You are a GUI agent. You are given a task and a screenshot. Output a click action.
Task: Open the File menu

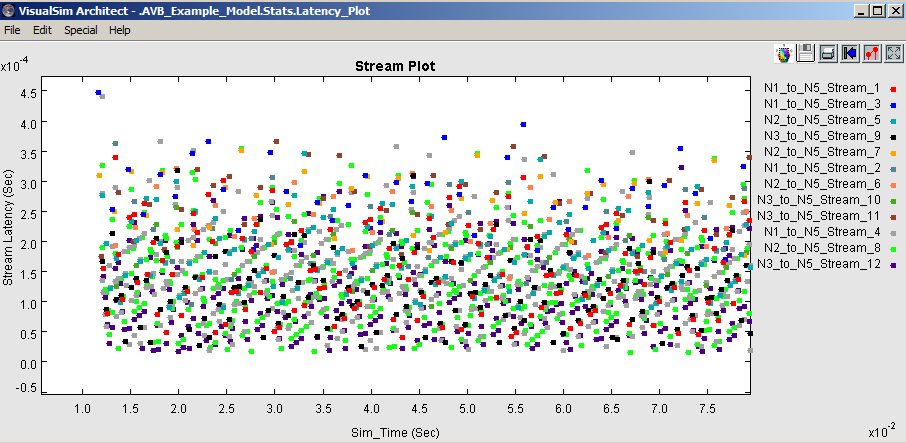click(12, 30)
